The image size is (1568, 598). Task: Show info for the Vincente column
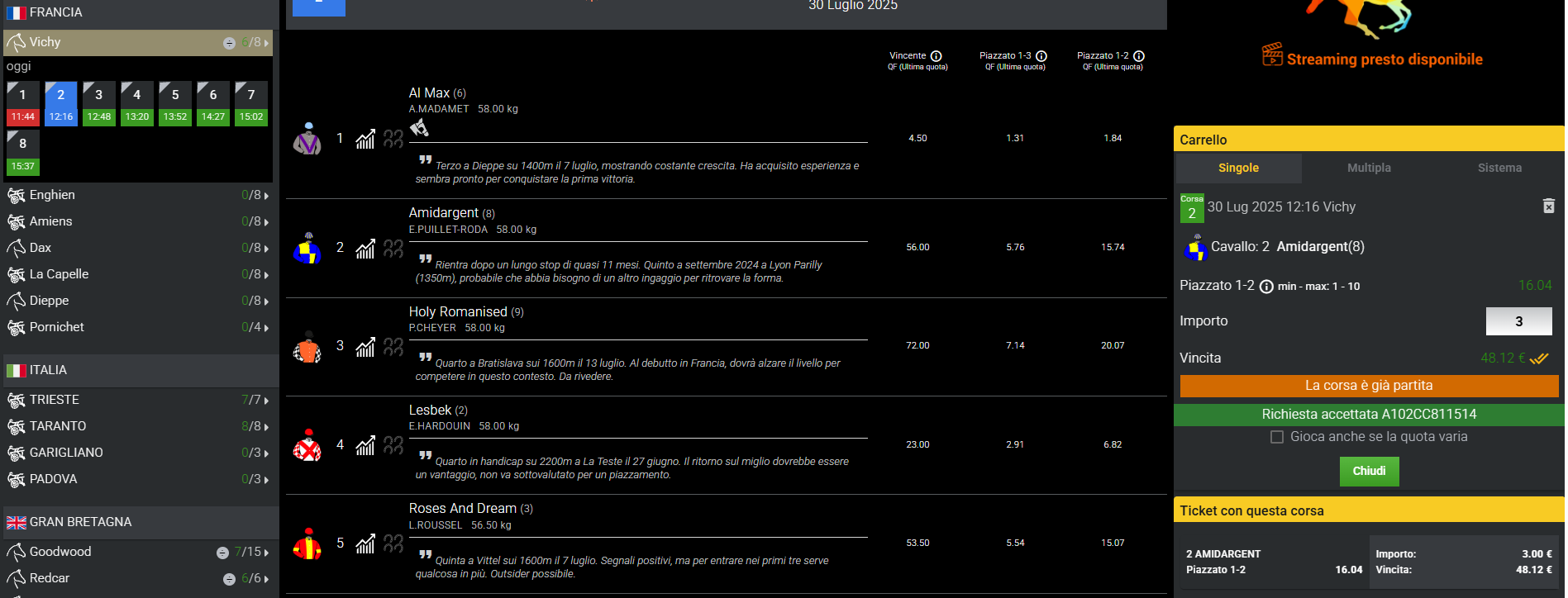(x=936, y=56)
